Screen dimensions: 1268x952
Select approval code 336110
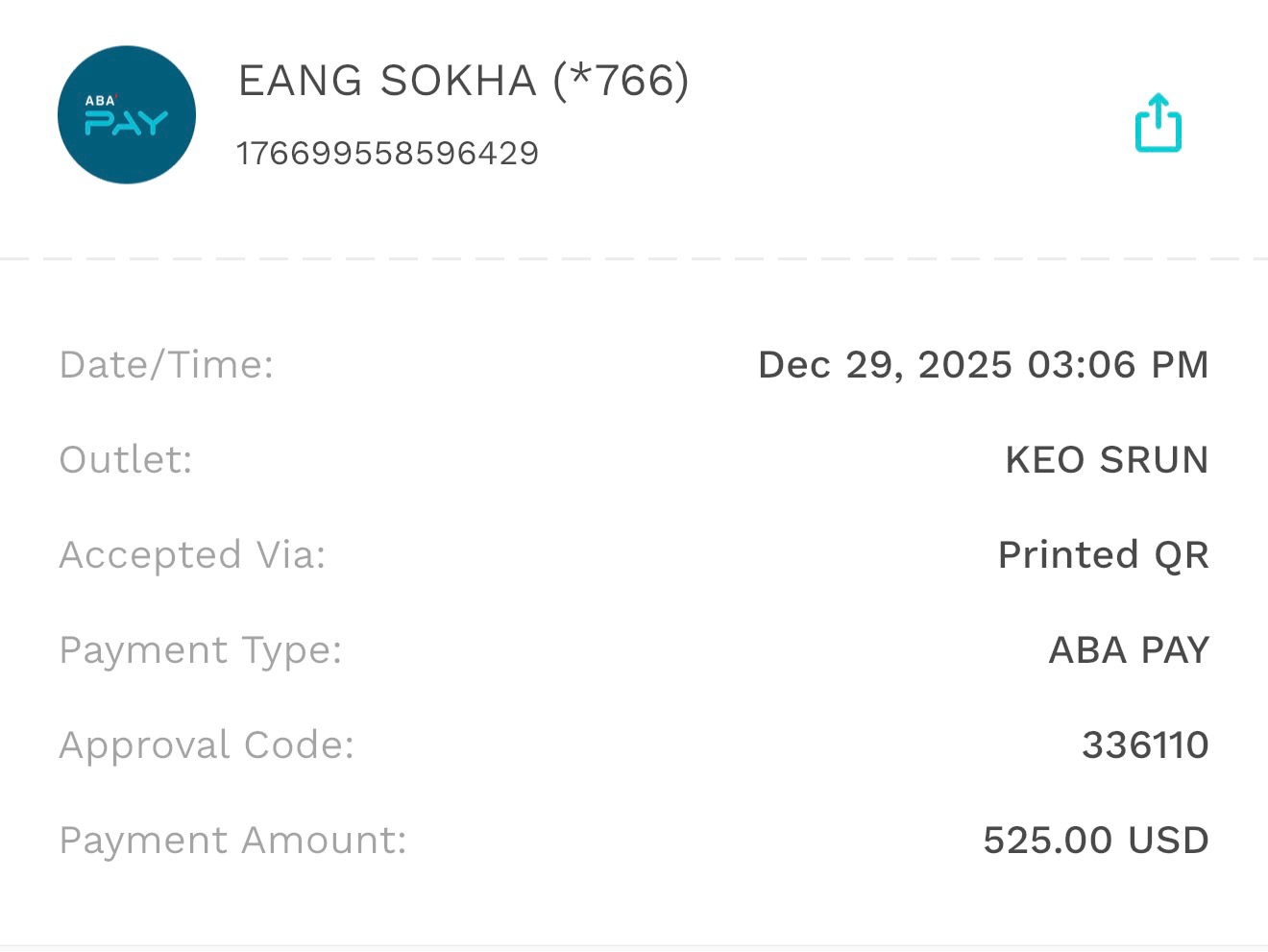[x=1144, y=745]
